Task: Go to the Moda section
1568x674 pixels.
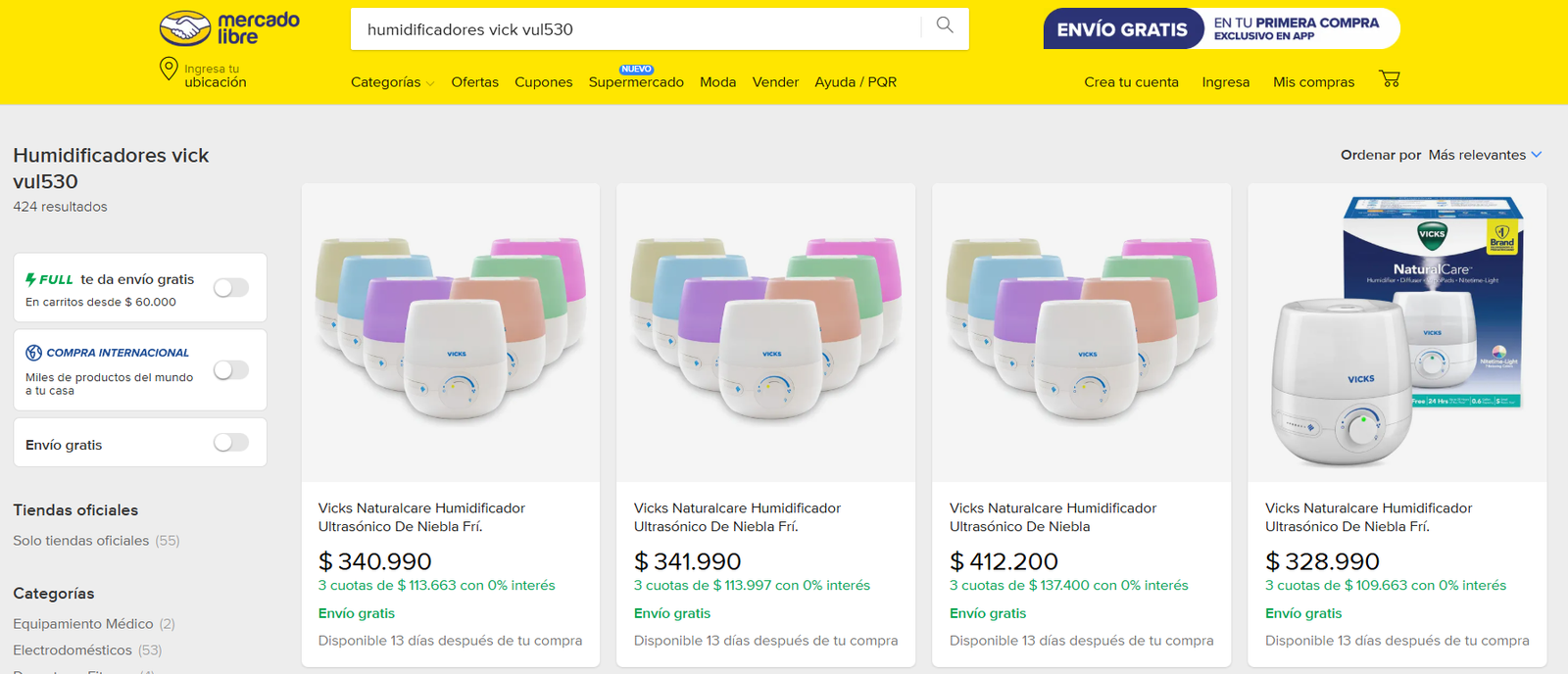Action: point(717,82)
